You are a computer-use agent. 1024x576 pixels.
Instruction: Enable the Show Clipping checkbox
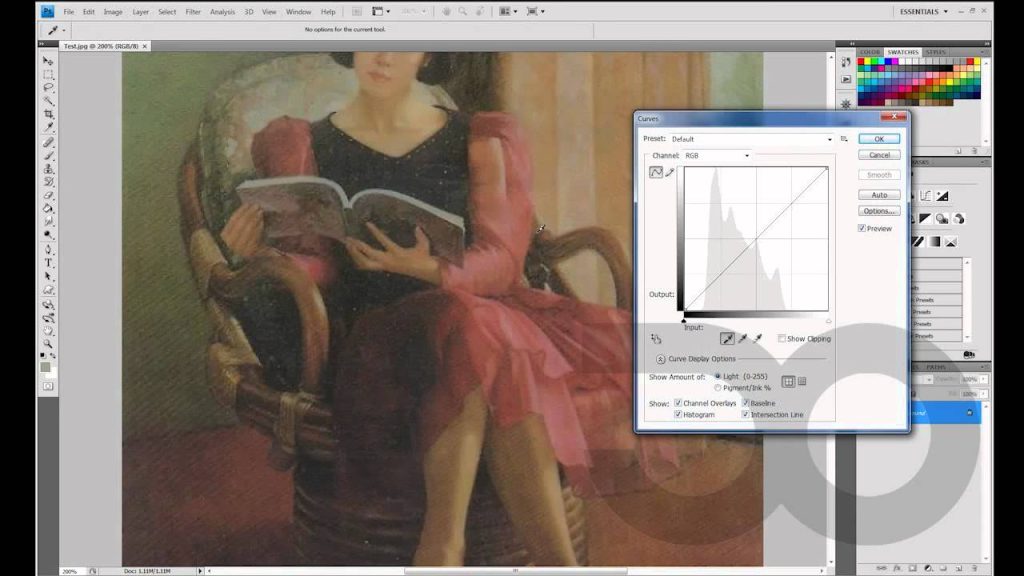coord(782,338)
